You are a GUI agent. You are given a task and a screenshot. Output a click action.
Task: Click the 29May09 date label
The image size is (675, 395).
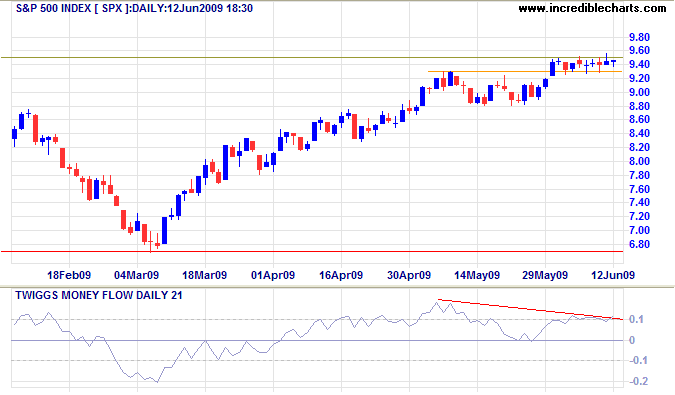[545, 275]
